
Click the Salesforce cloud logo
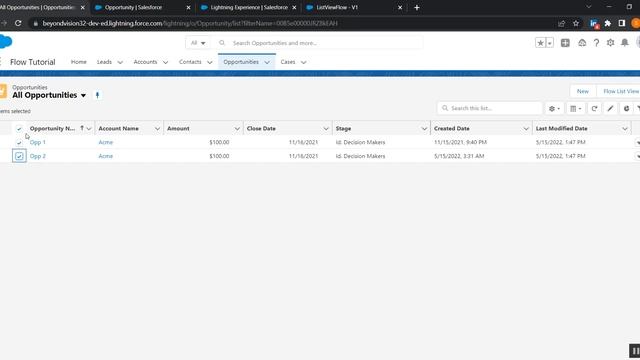[x=6, y=42]
